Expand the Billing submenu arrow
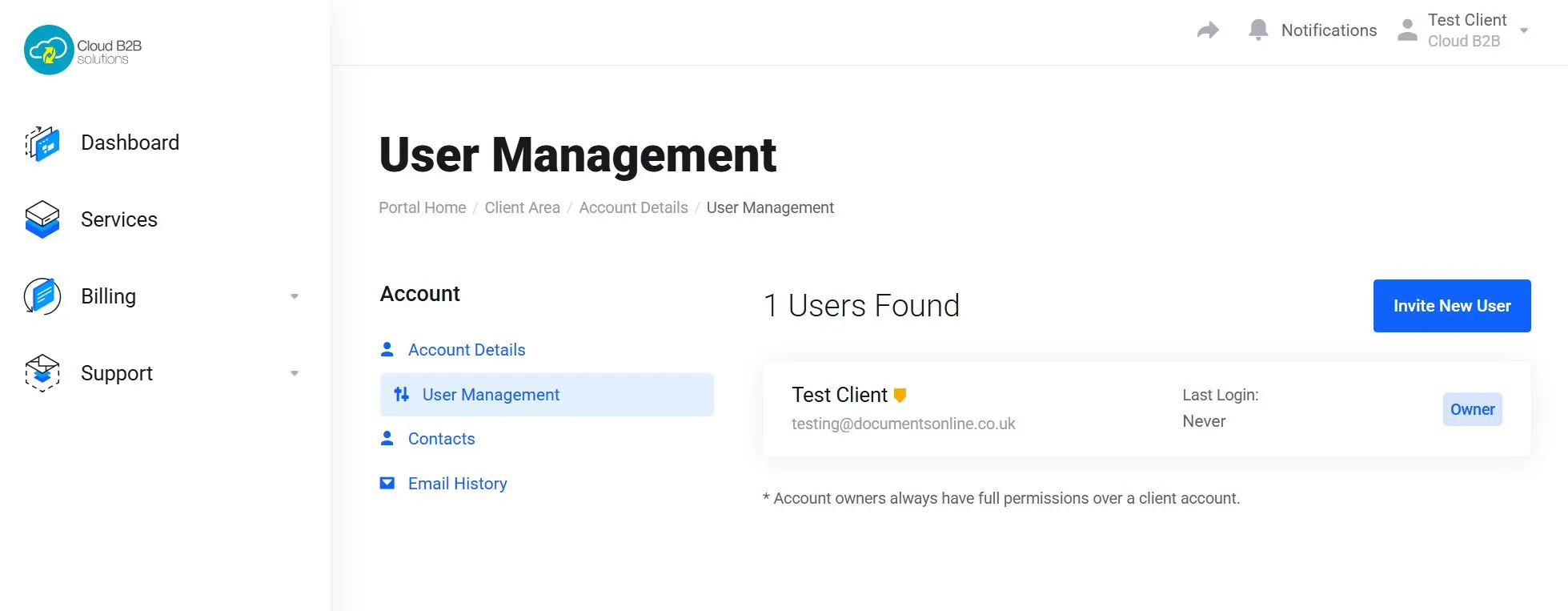The height and width of the screenshot is (611, 1568). [x=295, y=296]
